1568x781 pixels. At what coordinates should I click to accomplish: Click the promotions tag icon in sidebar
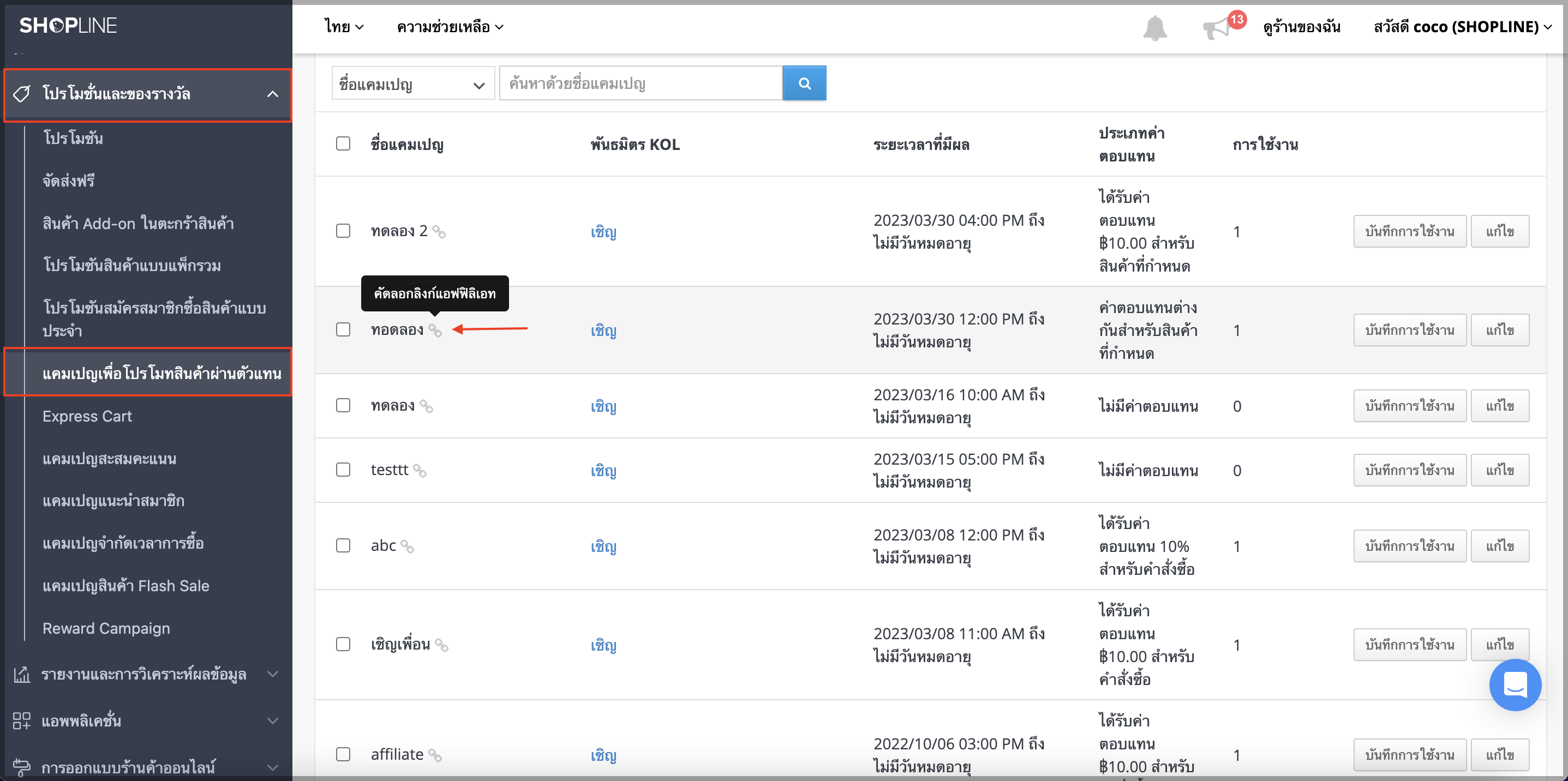pyautogui.click(x=22, y=94)
